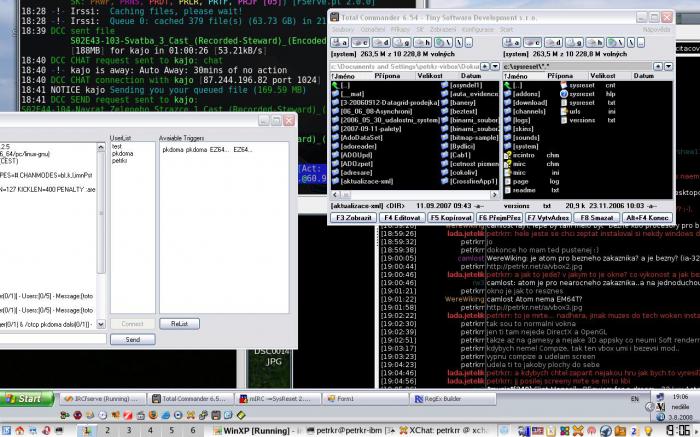Select drive d in left Total Commander panel
The width and height of the screenshot is (700, 437).
381,42
